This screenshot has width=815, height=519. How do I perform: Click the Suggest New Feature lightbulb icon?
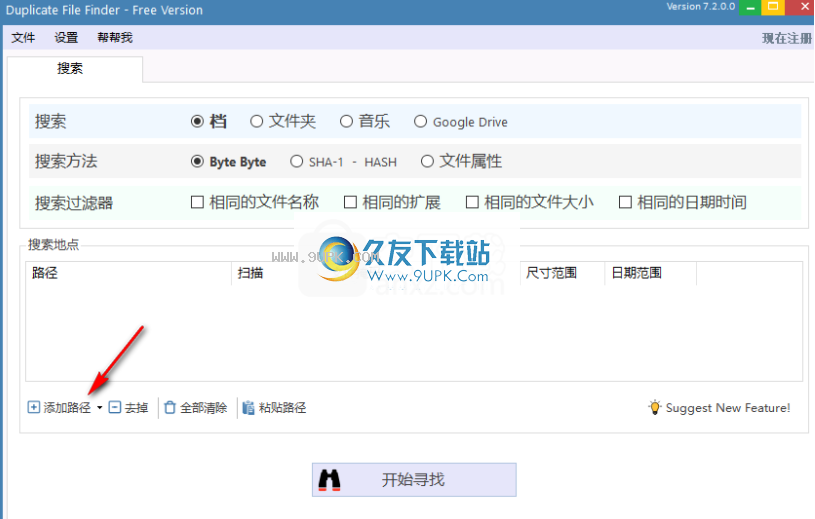pos(655,407)
